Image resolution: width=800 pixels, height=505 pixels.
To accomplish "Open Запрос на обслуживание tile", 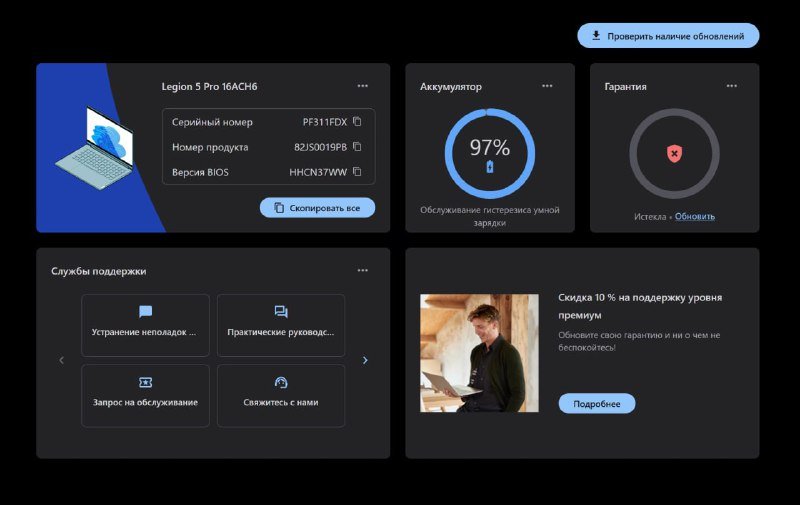I will pos(145,395).
